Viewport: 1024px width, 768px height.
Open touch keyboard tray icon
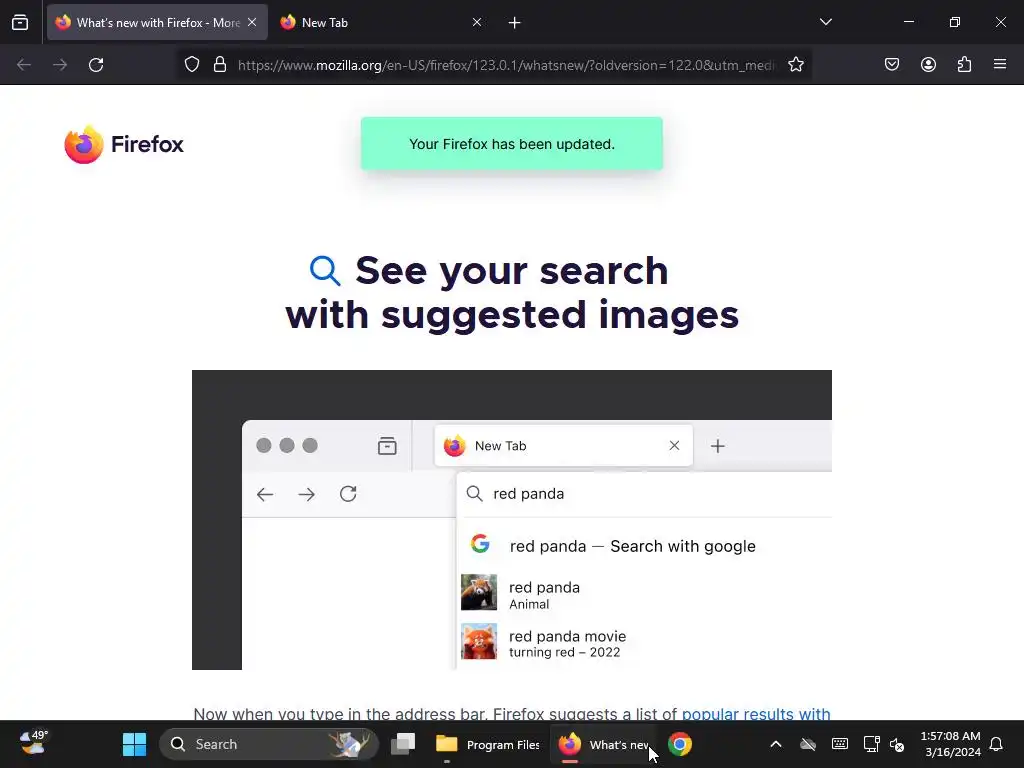click(x=840, y=744)
